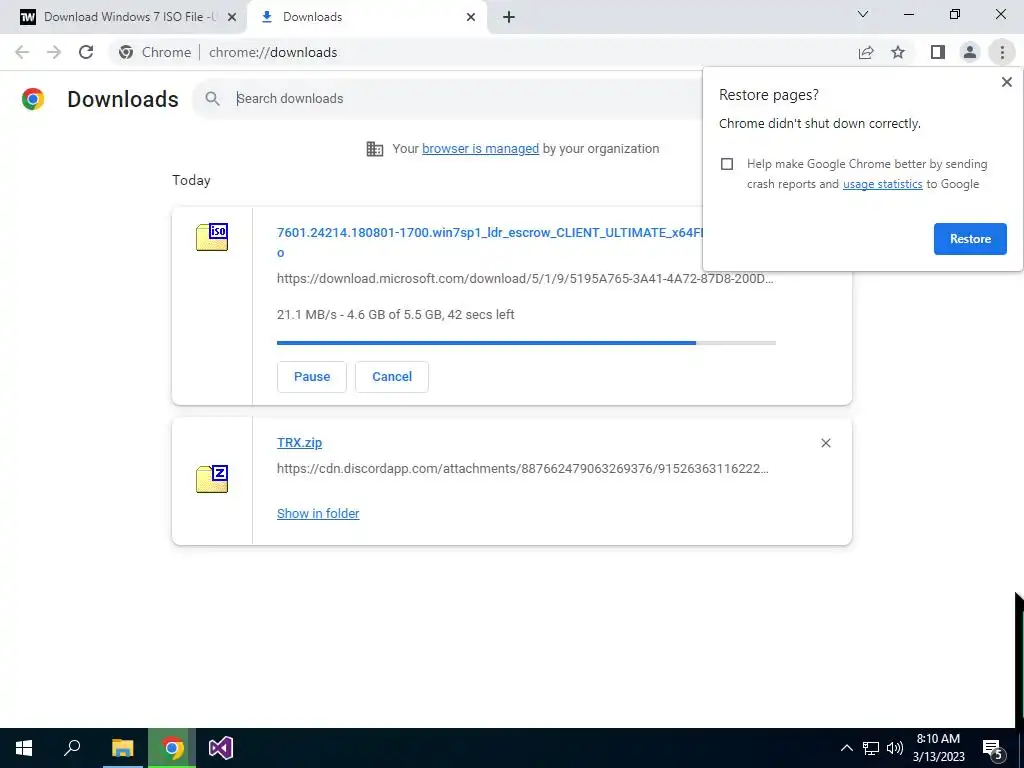Click the download.microsoft.com source URL text
This screenshot has height=768, width=1024.
[x=525, y=279]
